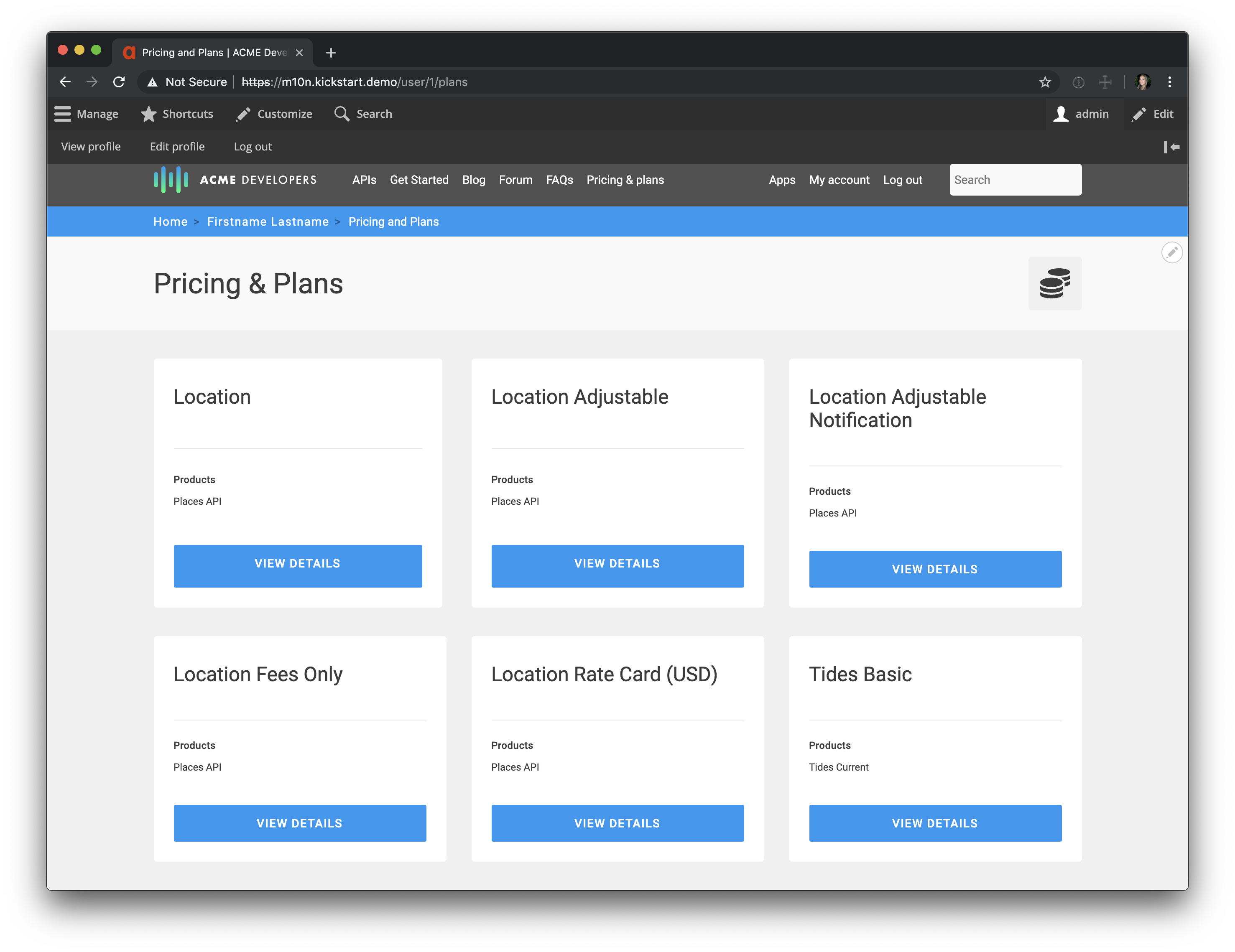Open the admin user menu
The width and height of the screenshot is (1235, 952).
pyautogui.click(x=1081, y=114)
